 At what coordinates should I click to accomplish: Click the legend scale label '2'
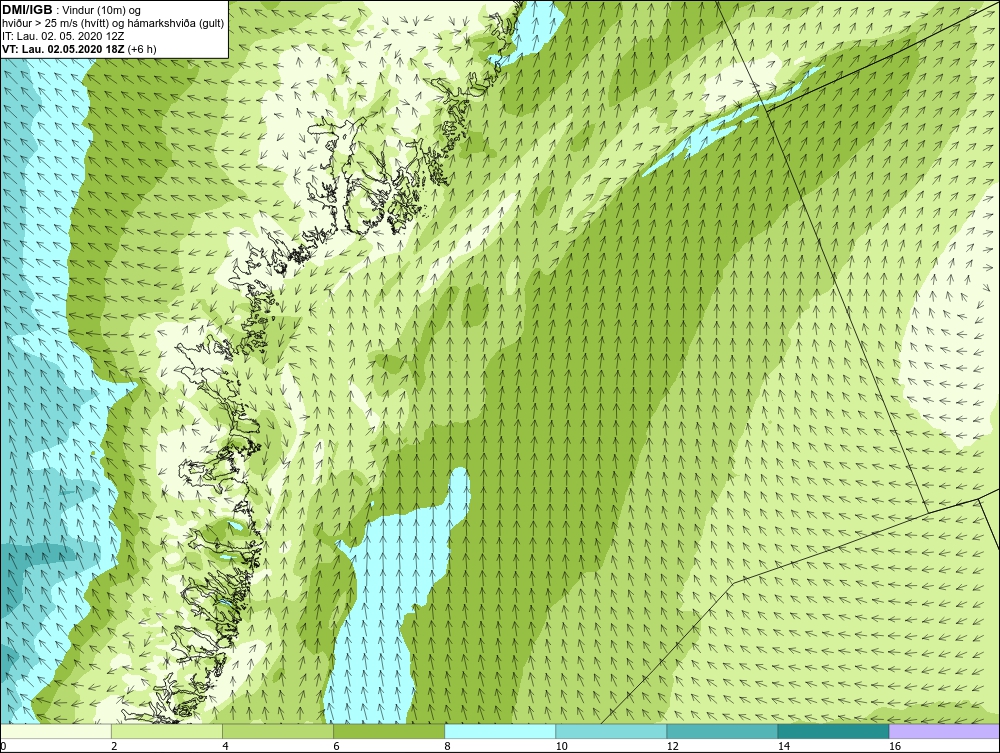[x=115, y=746]
